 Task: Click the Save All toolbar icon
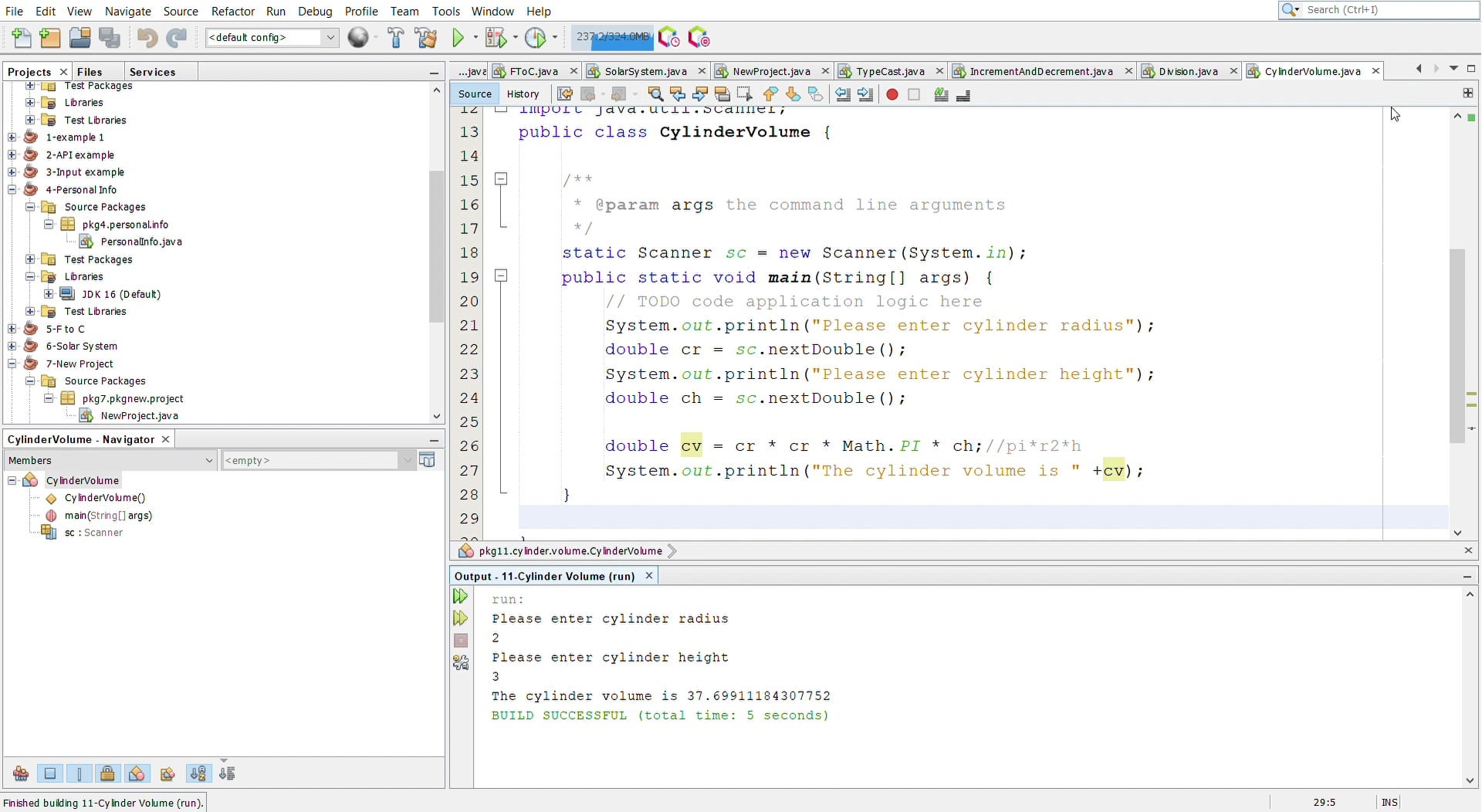click(x=109, y=37)
